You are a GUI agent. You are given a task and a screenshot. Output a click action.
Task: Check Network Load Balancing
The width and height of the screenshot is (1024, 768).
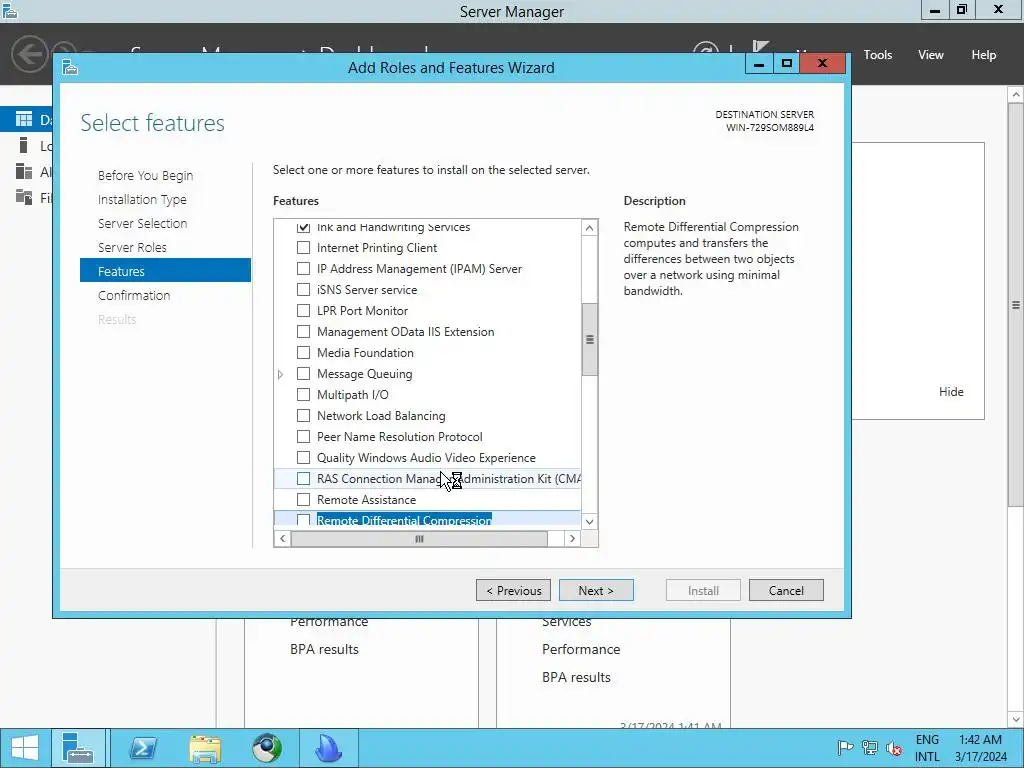[x=303, y=415]
